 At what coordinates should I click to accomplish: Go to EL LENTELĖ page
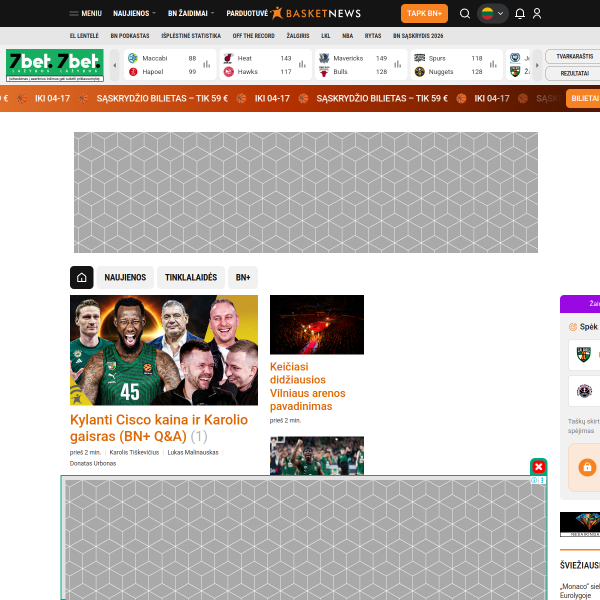84,36
